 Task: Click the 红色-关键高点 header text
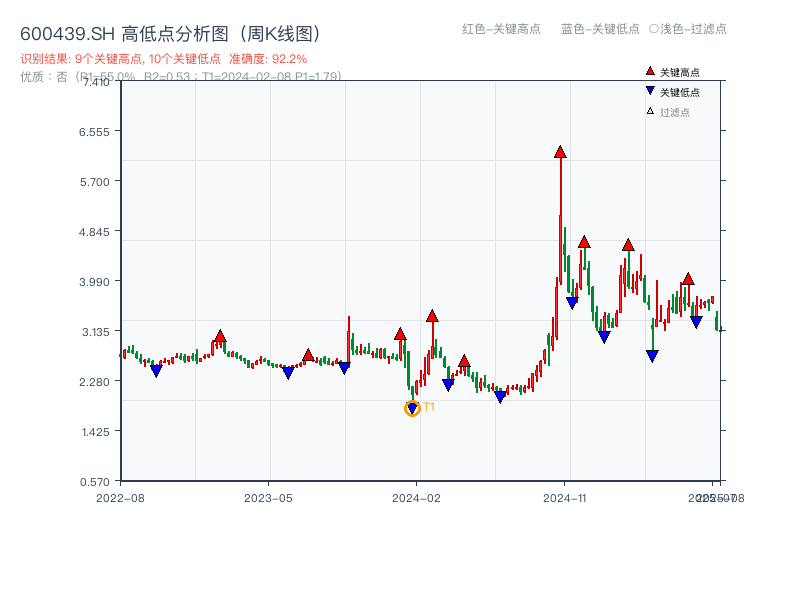[x=501, y=29]
